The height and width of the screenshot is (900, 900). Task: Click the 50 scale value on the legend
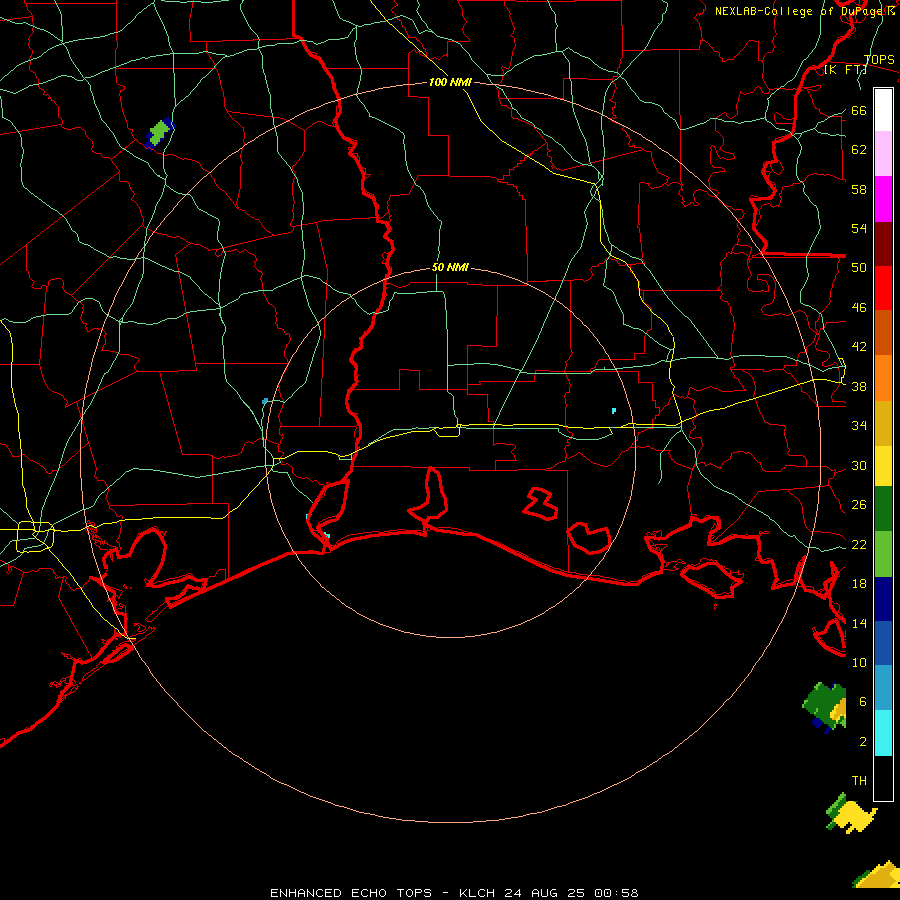point(859,268)
